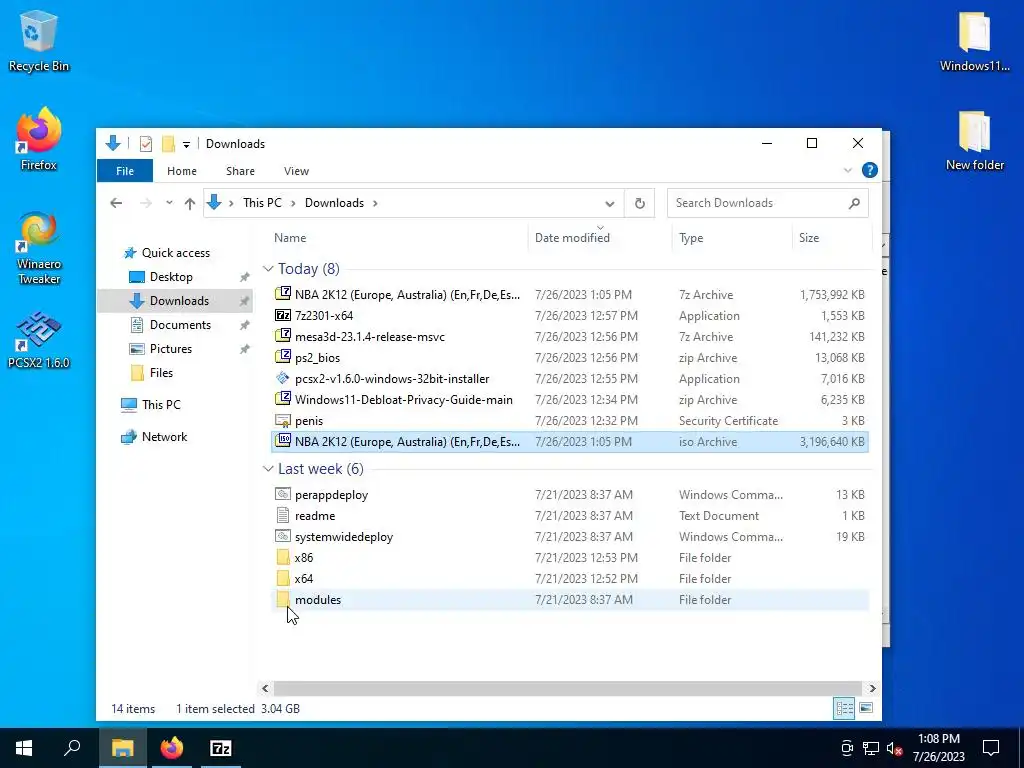Open the muted volume tray icon
The height and width of the screenshot is (768, 1024).
click(894, 748)
